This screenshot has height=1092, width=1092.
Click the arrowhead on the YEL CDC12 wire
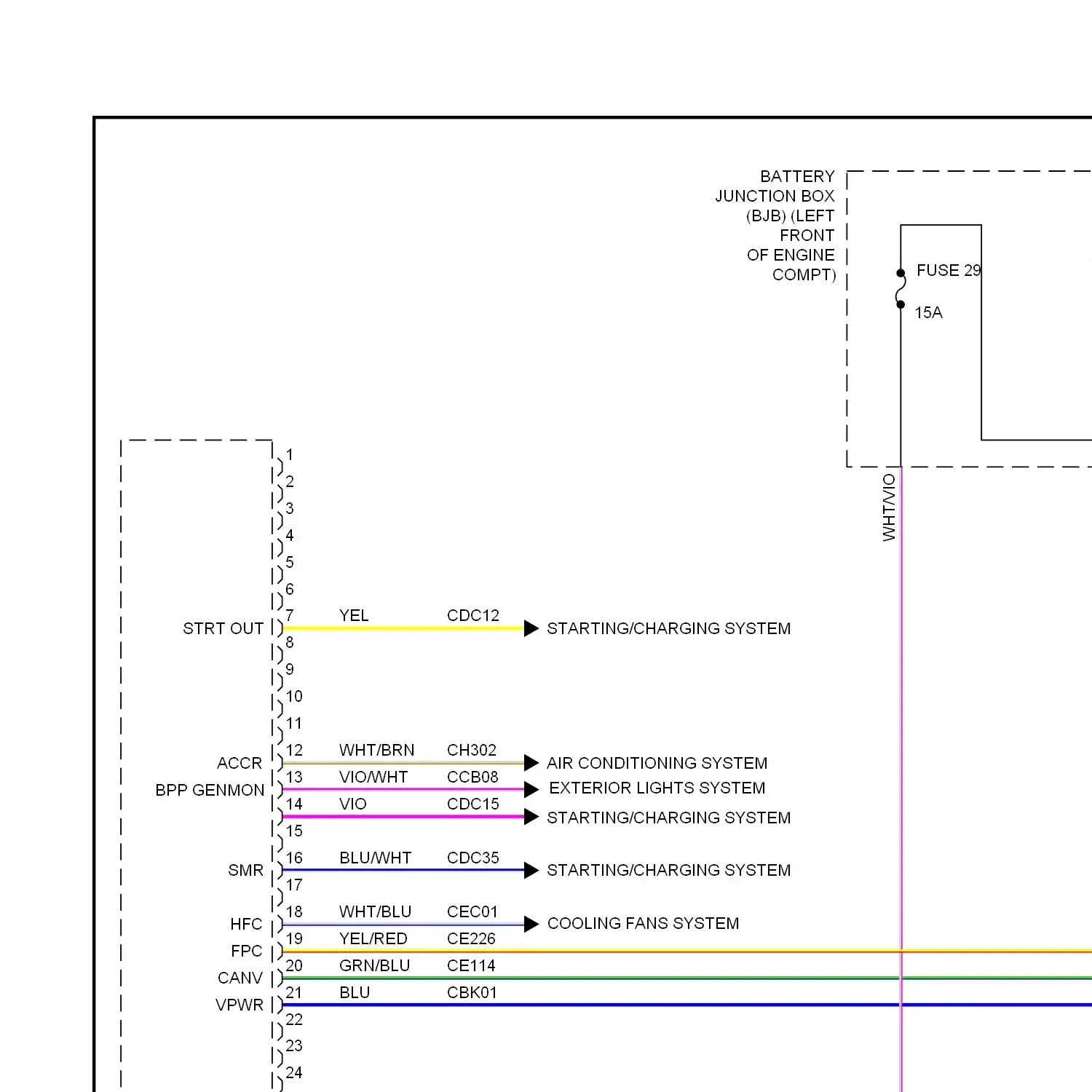click(531, 628)
